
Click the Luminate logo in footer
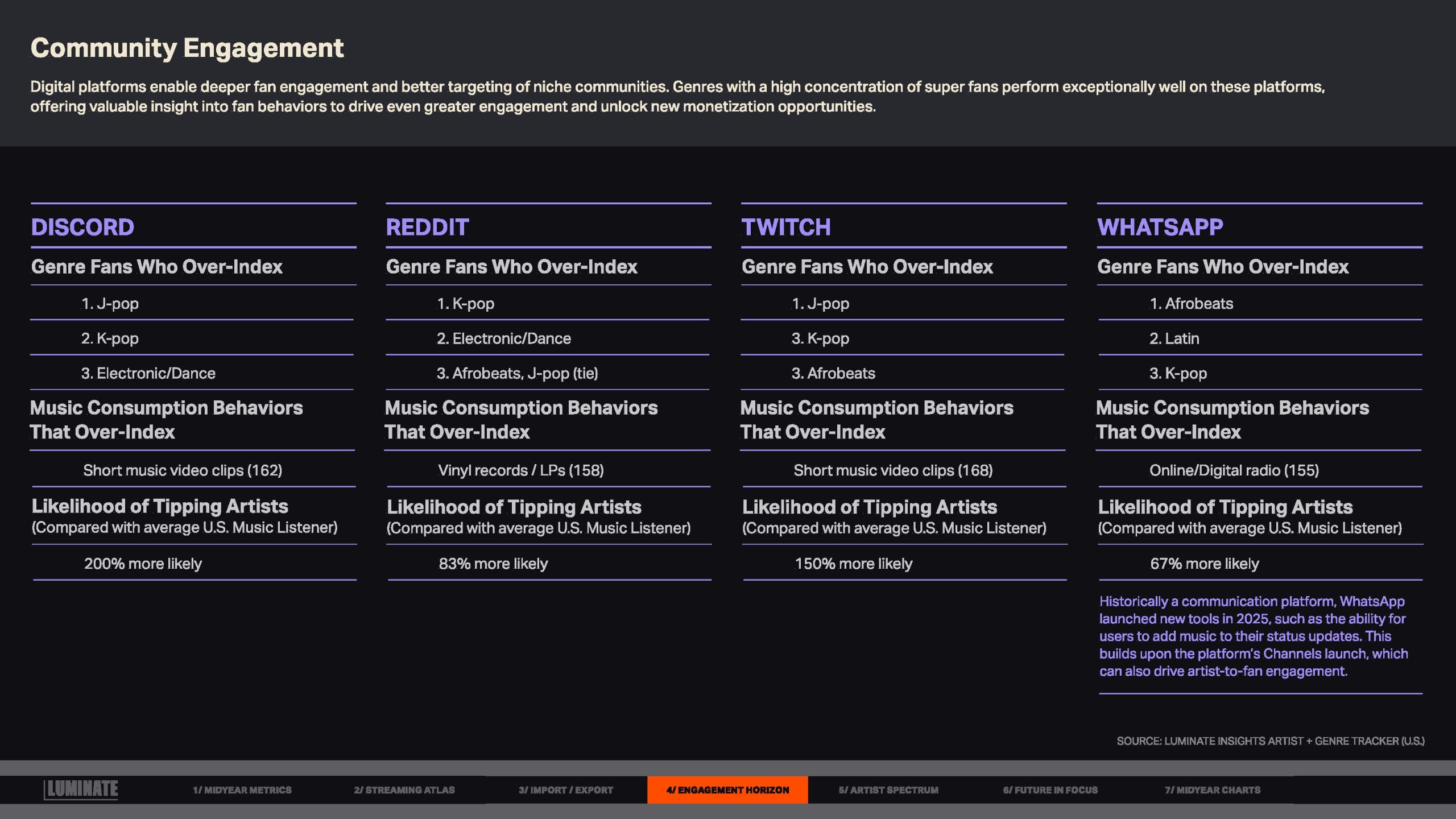coord(81,789)
